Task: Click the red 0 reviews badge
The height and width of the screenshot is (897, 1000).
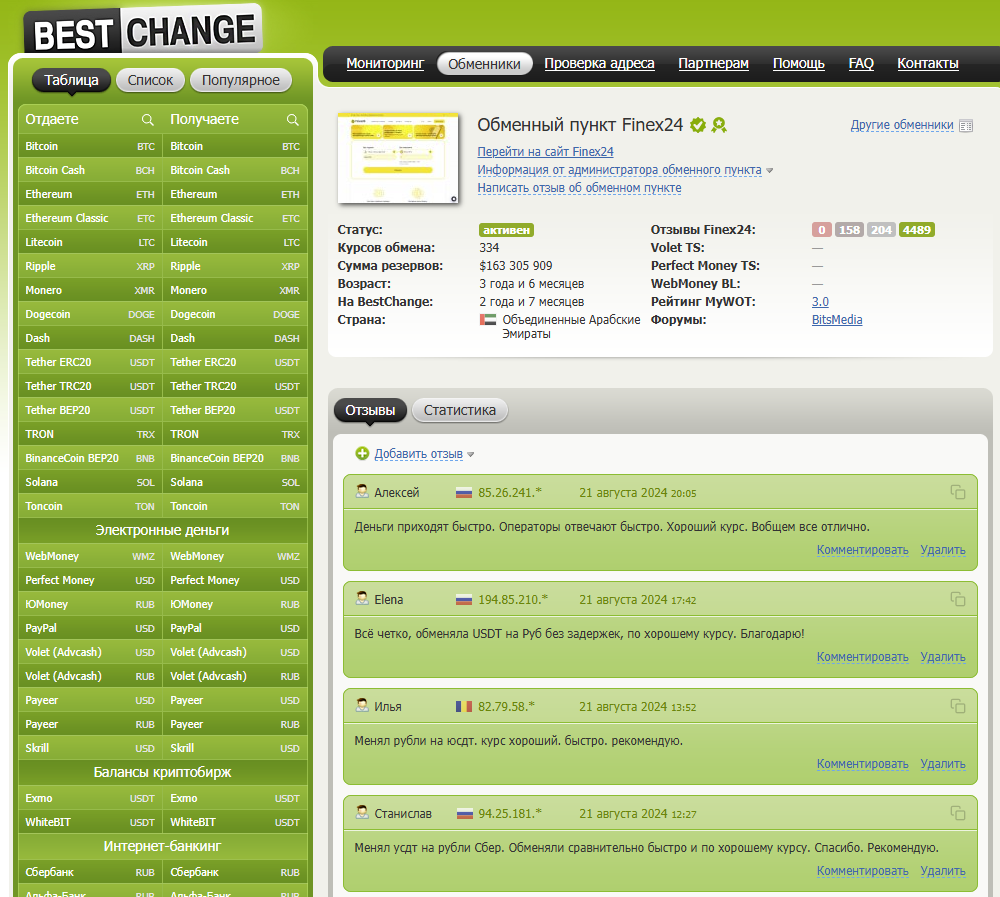Action: point(821,230)
